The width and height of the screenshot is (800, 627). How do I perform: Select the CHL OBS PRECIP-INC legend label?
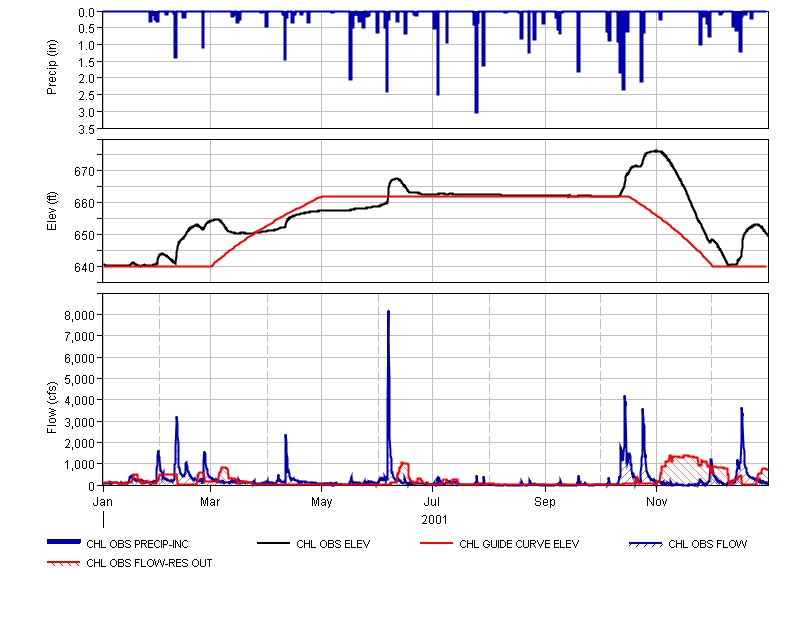pyautogui.click(x=137, y=544)
